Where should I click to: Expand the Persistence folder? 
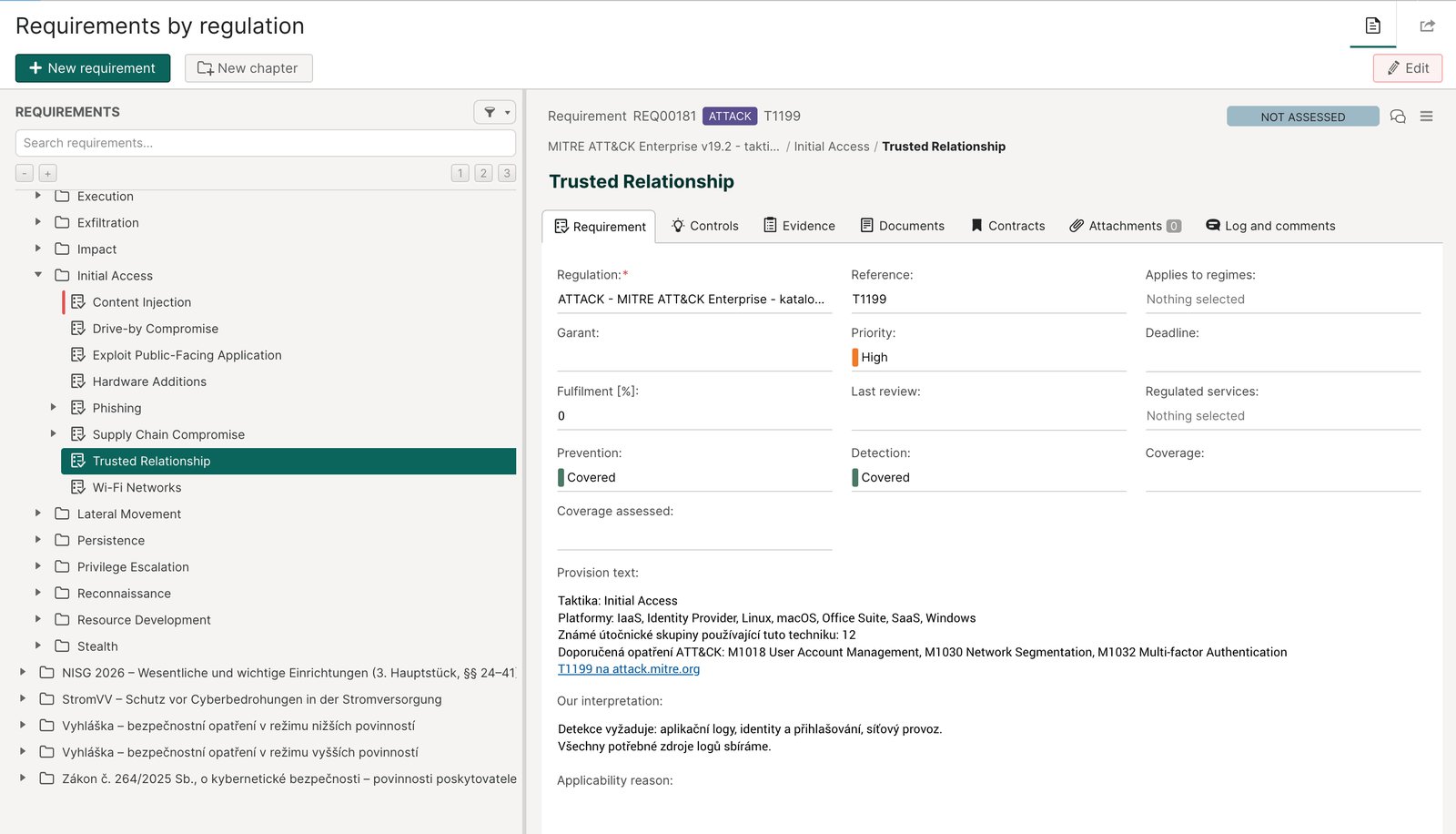point(38,540)
